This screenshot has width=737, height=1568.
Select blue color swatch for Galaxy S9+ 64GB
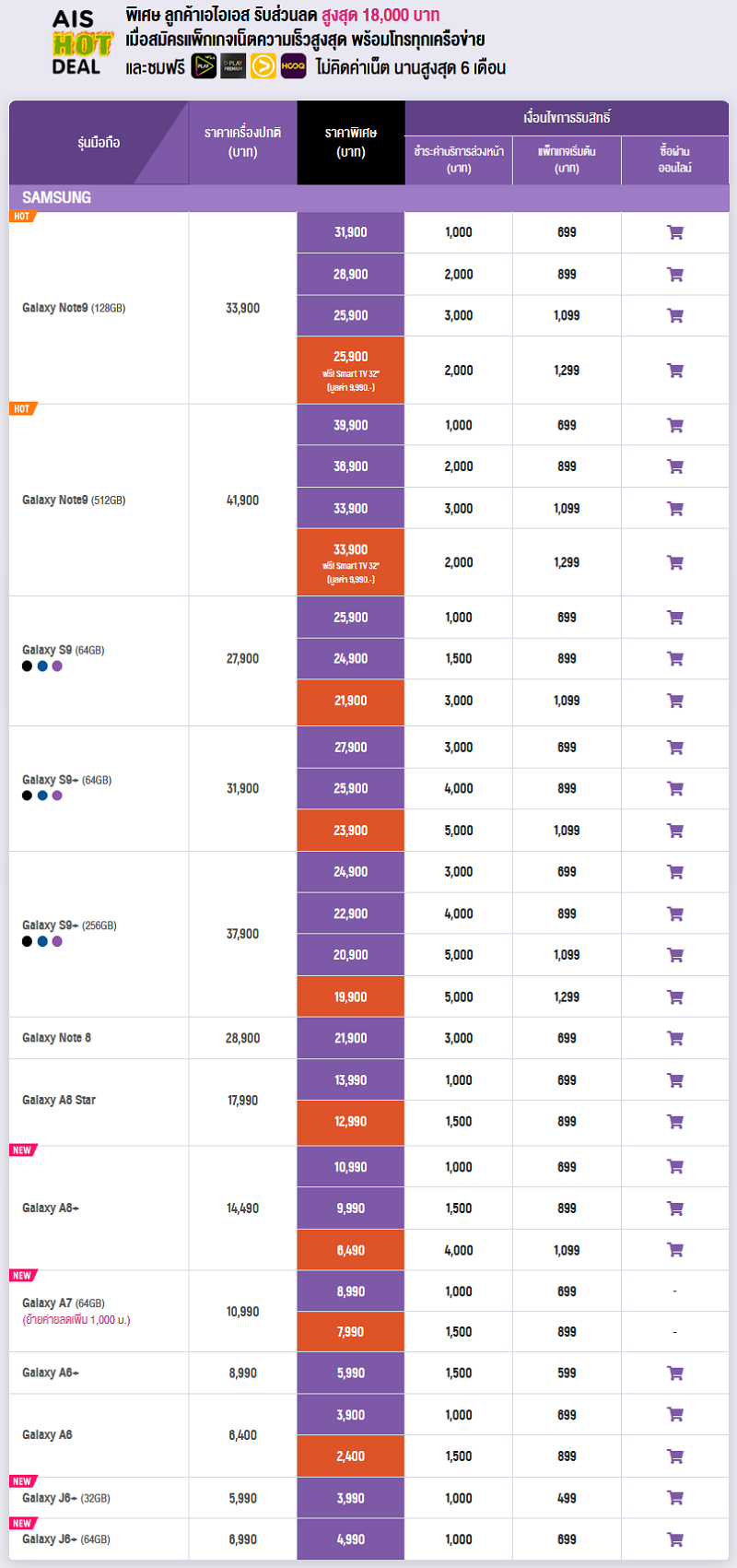[x=42, y=796]
